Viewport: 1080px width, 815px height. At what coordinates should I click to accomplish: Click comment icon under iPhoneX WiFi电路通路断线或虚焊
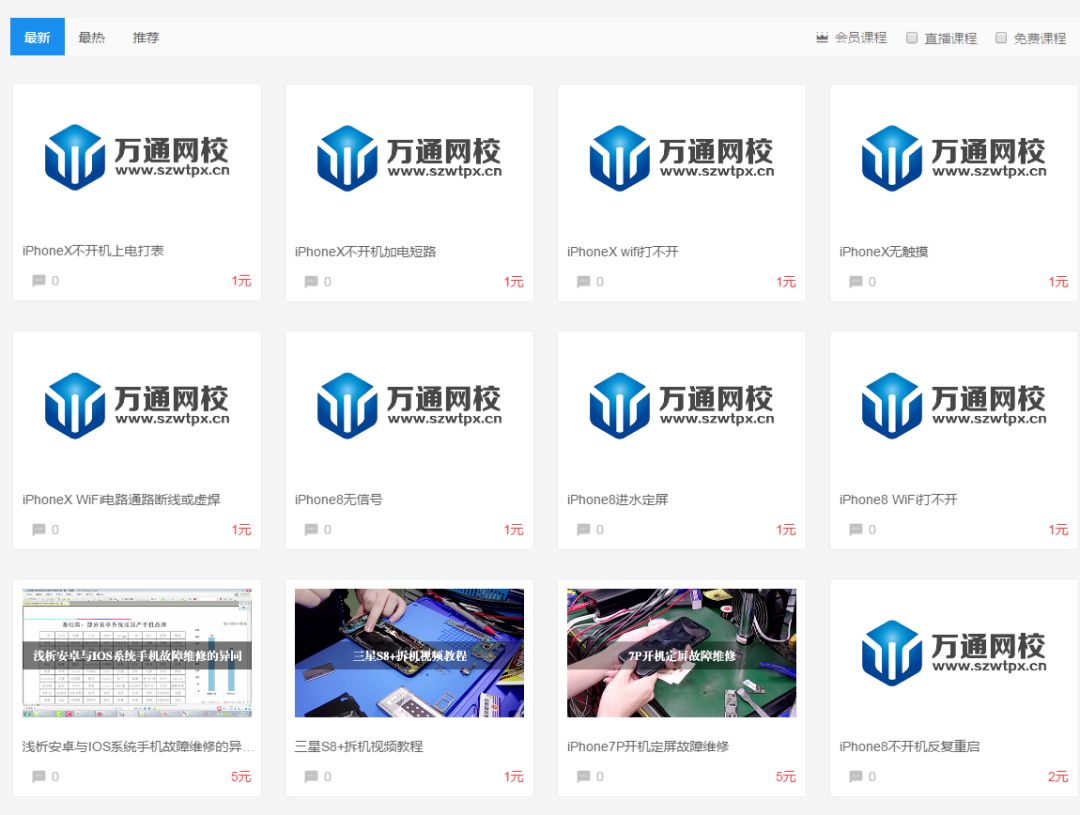tap(39, 529)
